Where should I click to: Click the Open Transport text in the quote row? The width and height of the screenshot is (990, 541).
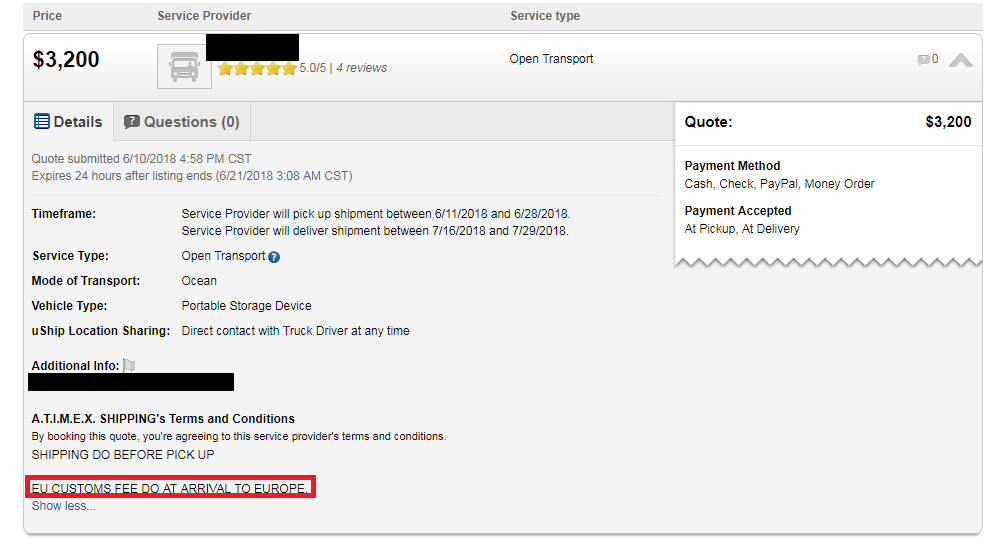point(551,59)
